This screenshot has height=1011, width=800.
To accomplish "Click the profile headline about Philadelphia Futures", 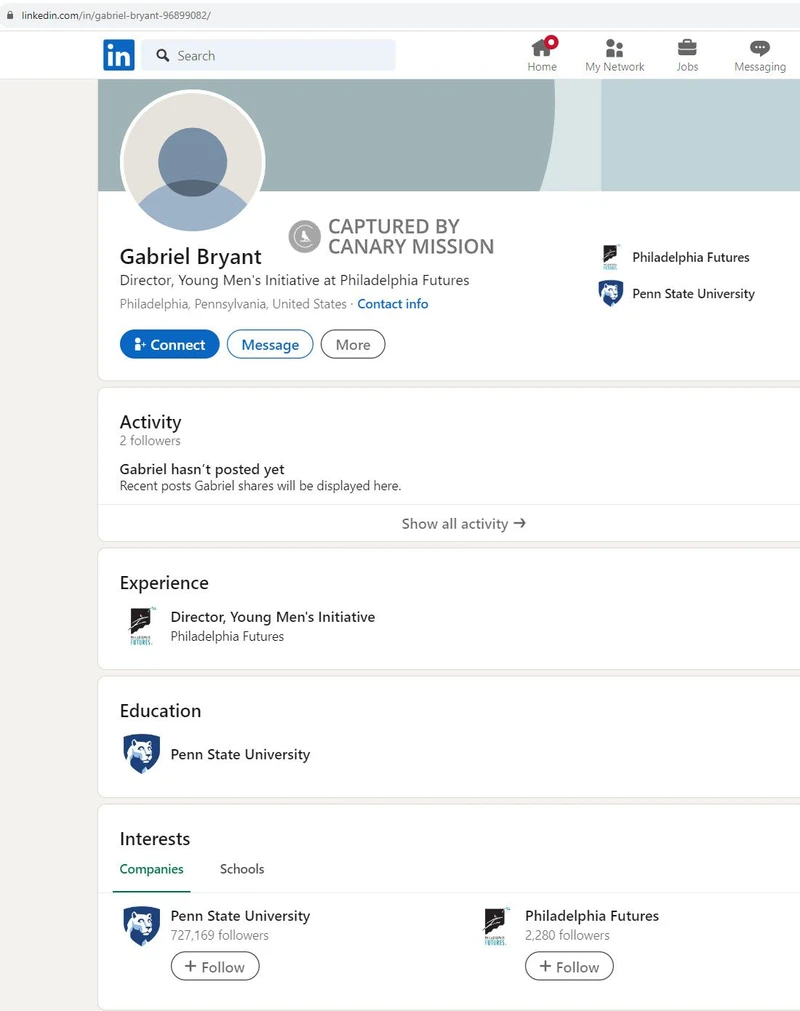I will pyautogui.click(x=294, y=280).
